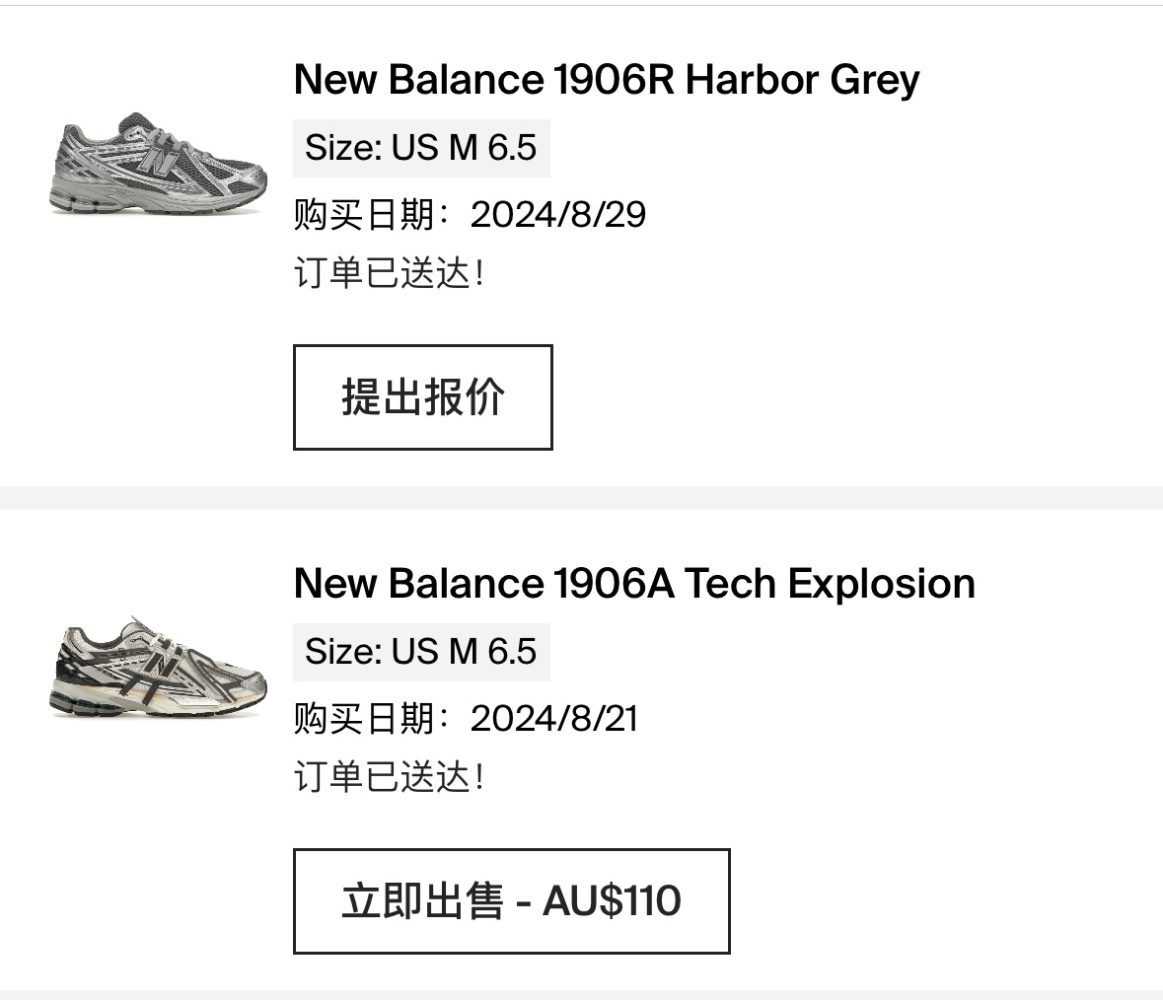Select the size tag under Tech Explosion

[x=421, y=652]
